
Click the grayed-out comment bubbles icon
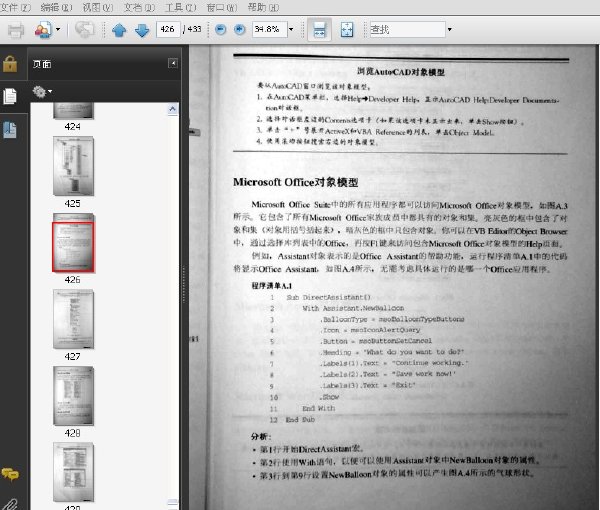(85, 29)
